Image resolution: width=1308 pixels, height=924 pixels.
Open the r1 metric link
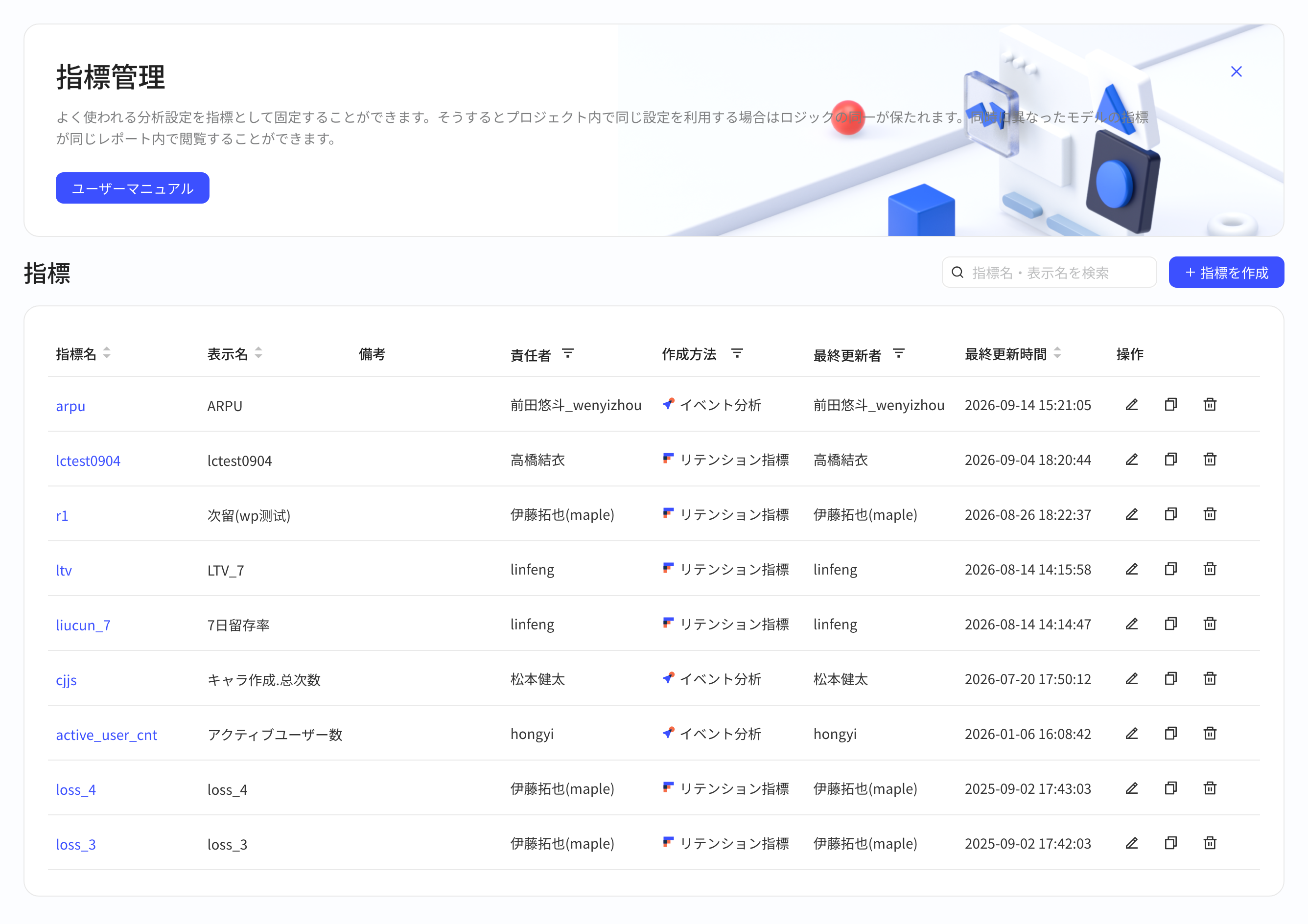[x=62, y=515]
